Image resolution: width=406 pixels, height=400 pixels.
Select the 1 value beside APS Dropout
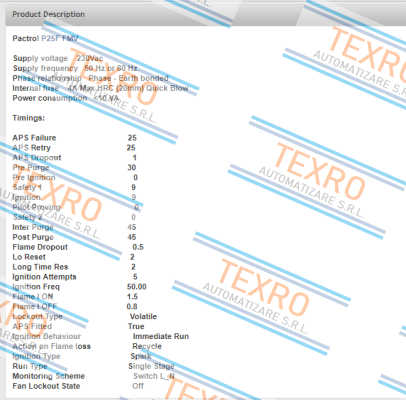(134, 158)
